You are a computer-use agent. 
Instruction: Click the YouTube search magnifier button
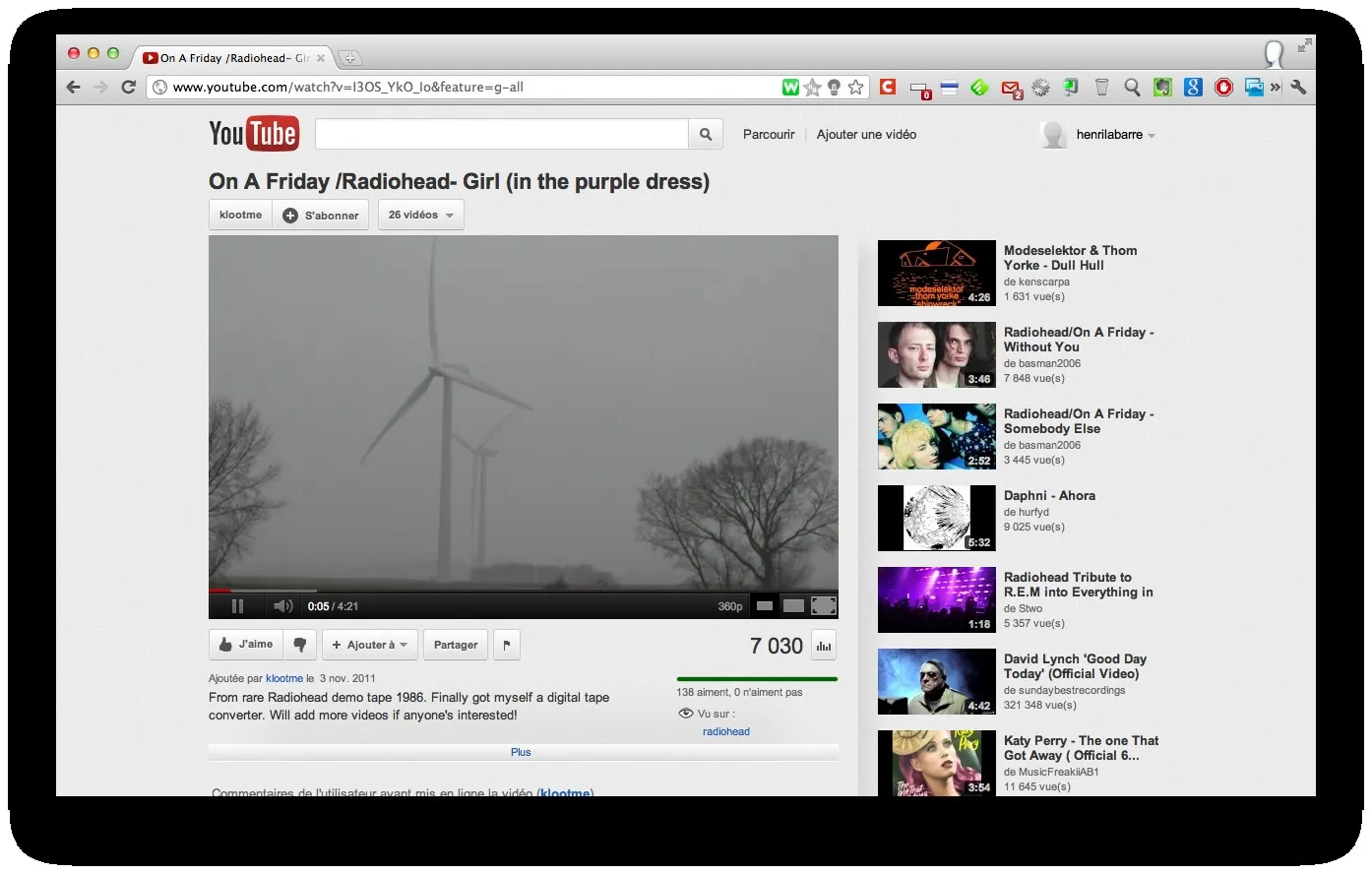pyautogui.click(x=706, y=135)
